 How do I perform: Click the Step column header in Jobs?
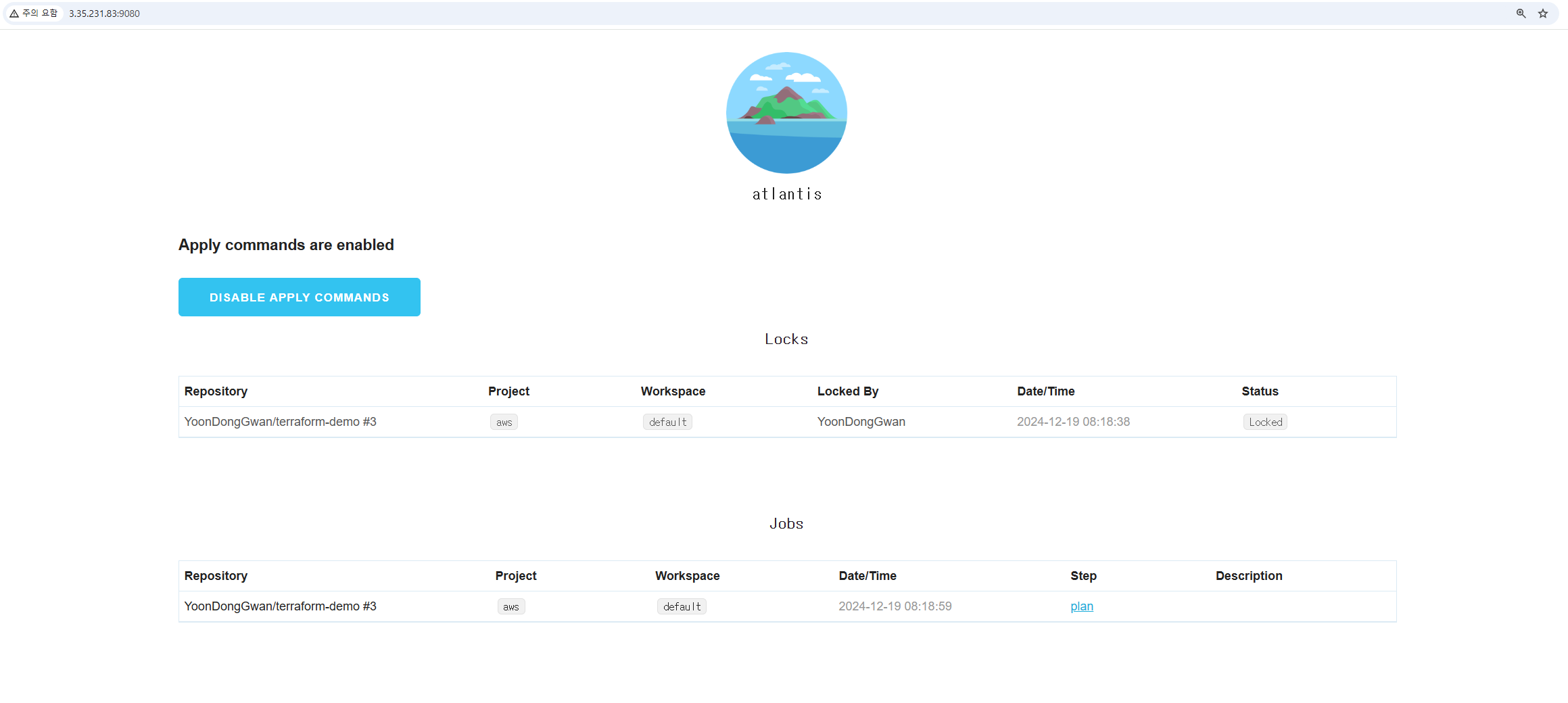click(x=1083, y=576)
